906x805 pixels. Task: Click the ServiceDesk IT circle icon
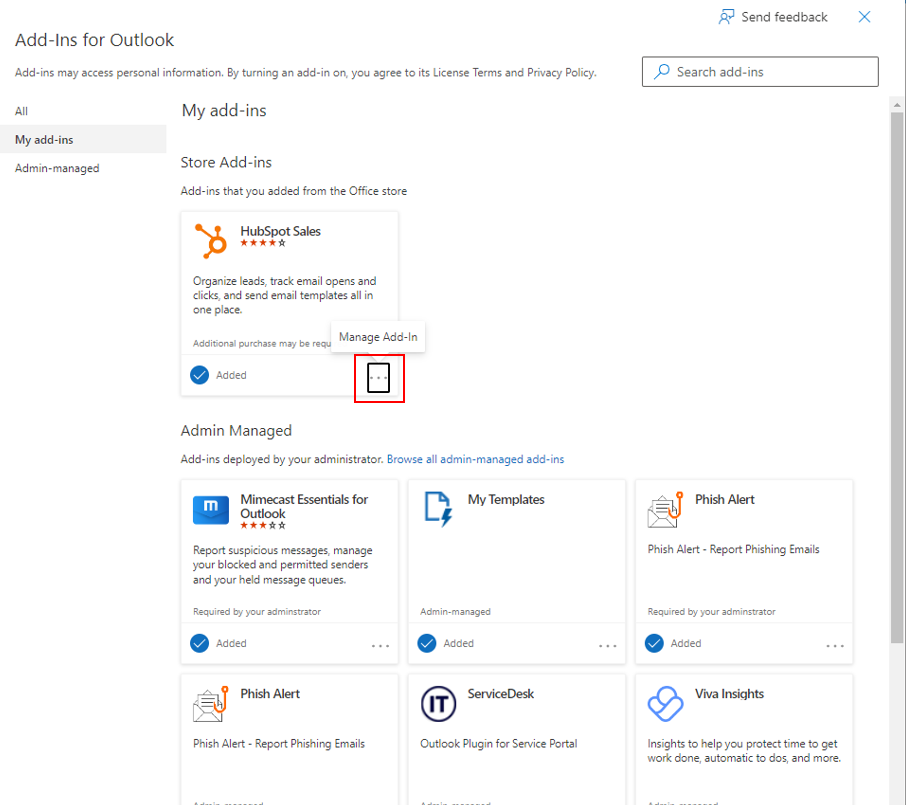pyautogui.click(x=438, y=703)
